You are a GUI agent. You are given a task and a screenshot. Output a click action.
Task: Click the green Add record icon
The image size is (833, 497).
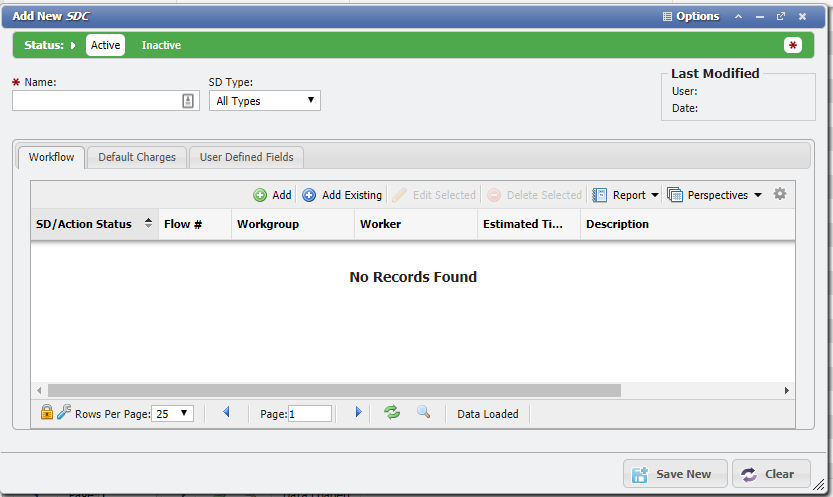click(x=260, y=195)
